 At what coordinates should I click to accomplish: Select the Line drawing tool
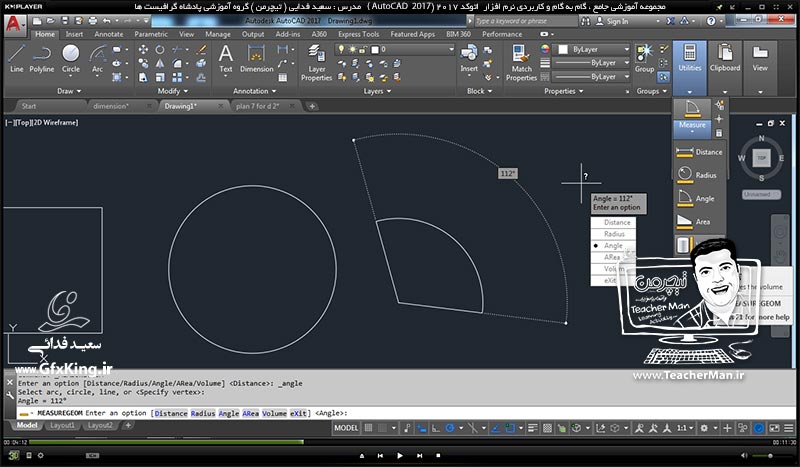click(16, 58)
